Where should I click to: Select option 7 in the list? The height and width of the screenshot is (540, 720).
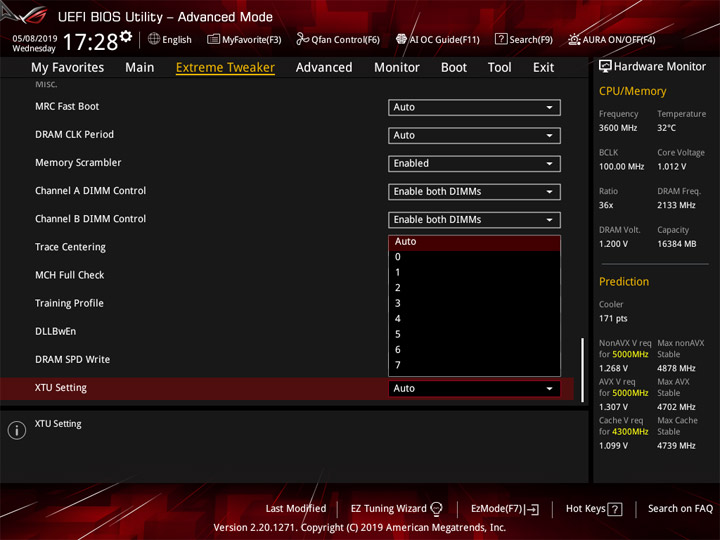point(474,365)
